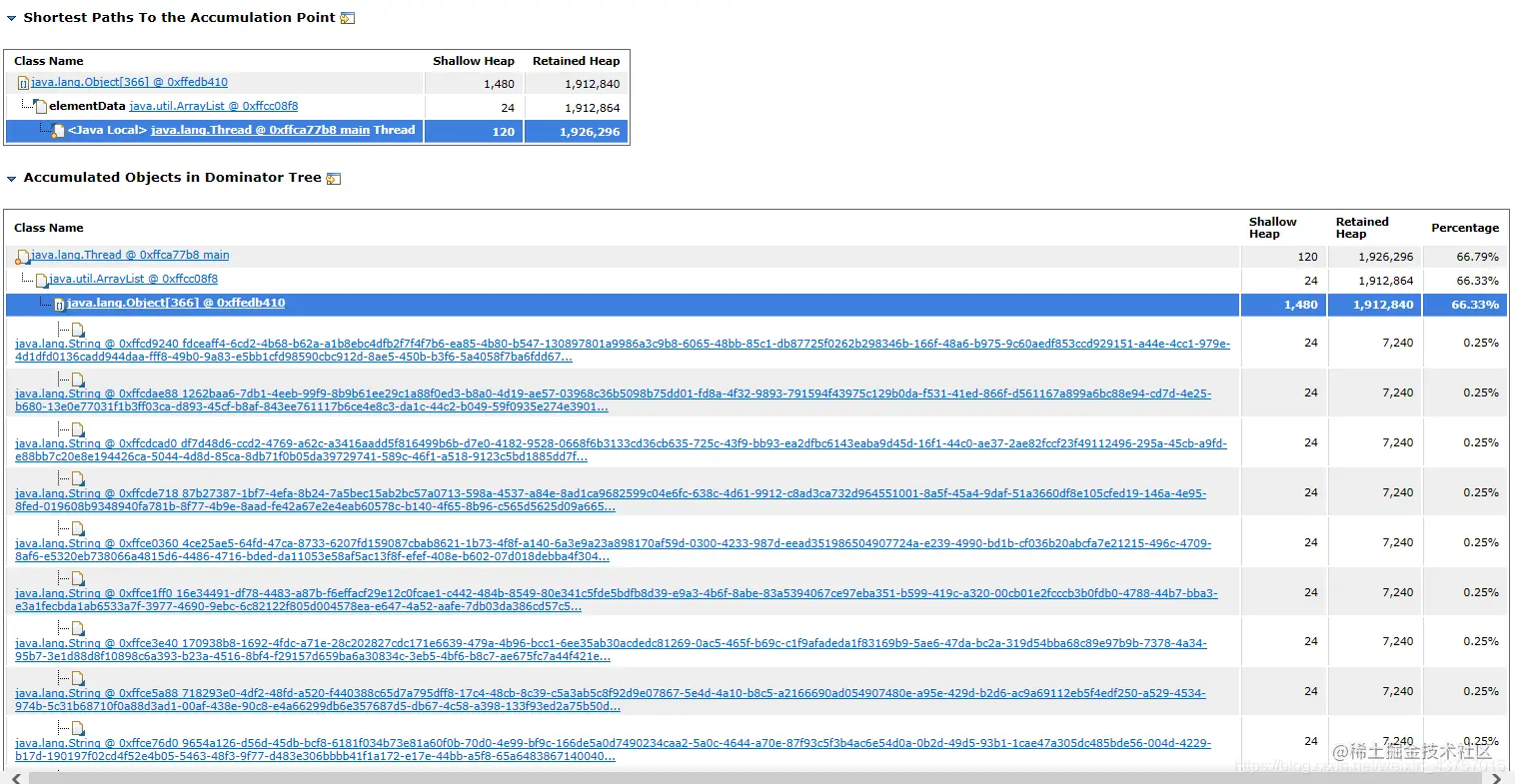Click object icon above String 0xffcde718
The height and width of the screenshot is (784, 1515).
coord(78,479)
